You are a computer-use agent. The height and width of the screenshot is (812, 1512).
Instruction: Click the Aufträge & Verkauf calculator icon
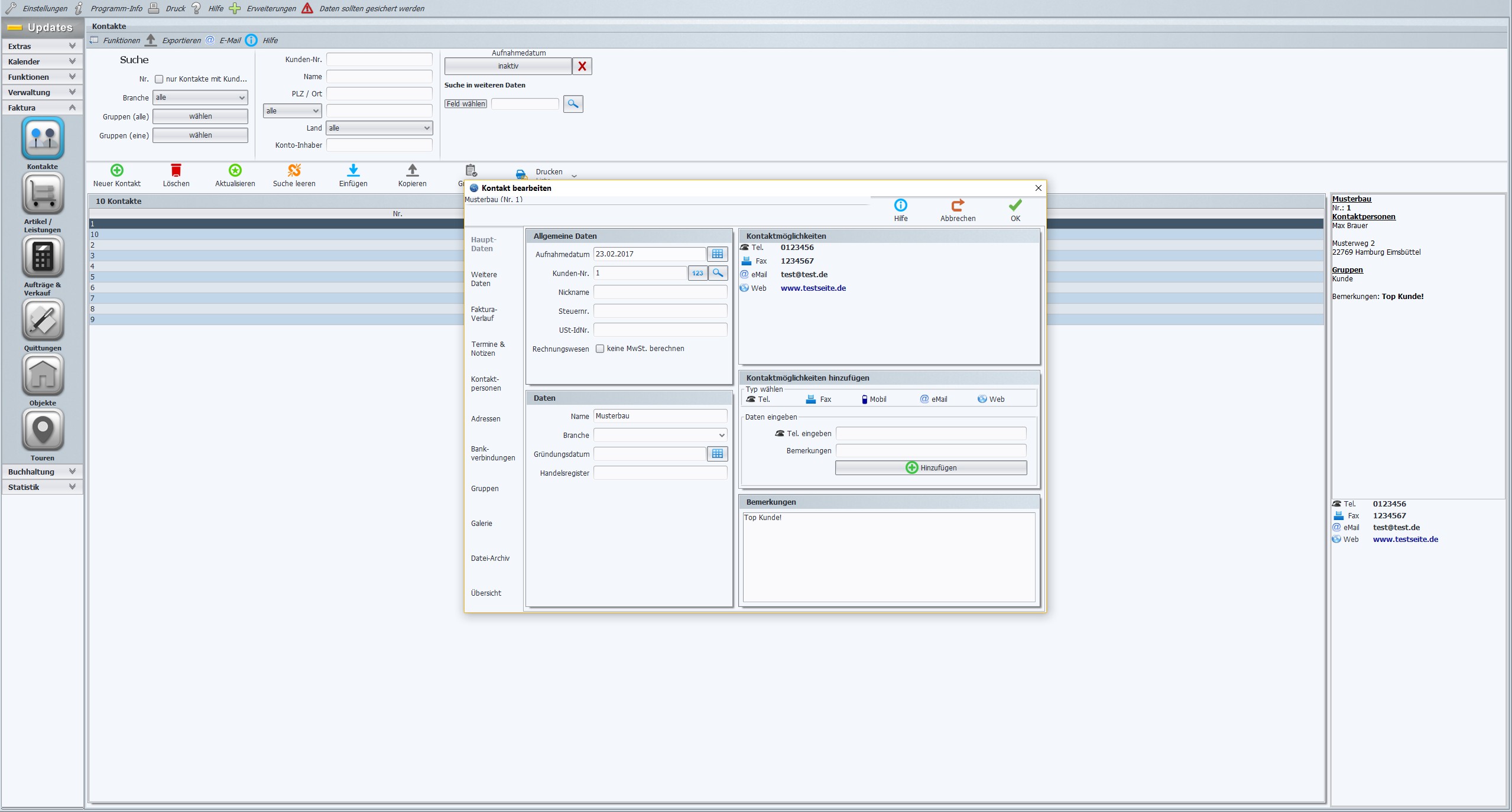pyautogui.click(x=43, y=256)
